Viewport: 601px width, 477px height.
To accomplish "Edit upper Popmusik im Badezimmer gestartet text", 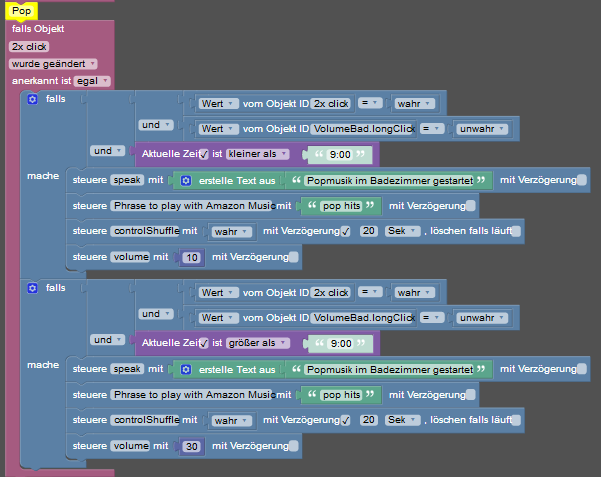I will (389, 180).
